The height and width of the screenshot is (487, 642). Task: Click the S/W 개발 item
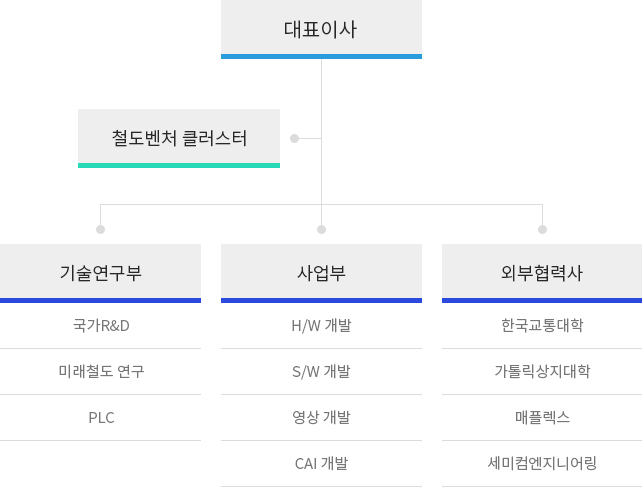[x=321, y=372]
